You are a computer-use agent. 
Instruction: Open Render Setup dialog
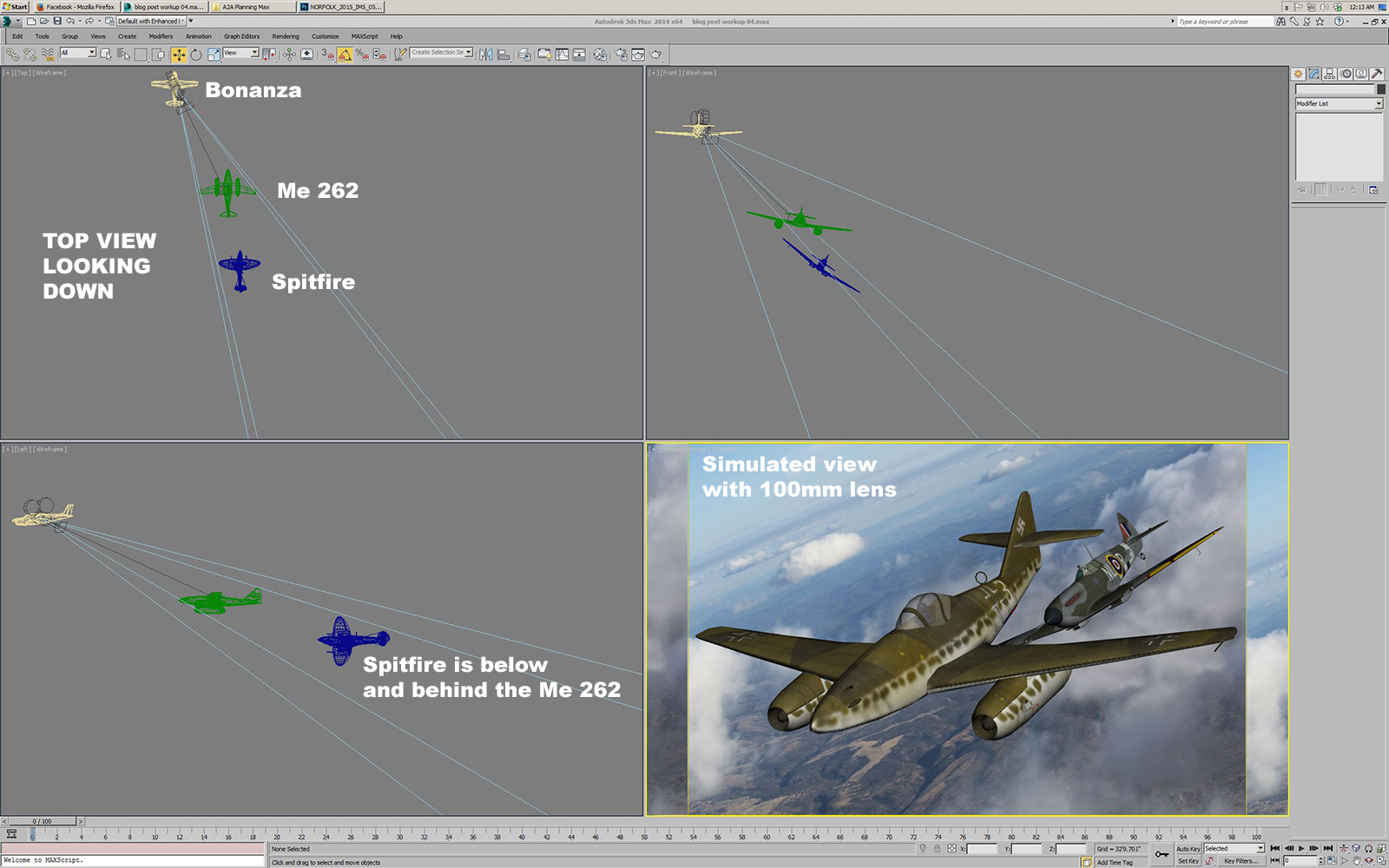click(x=621, y=54)
